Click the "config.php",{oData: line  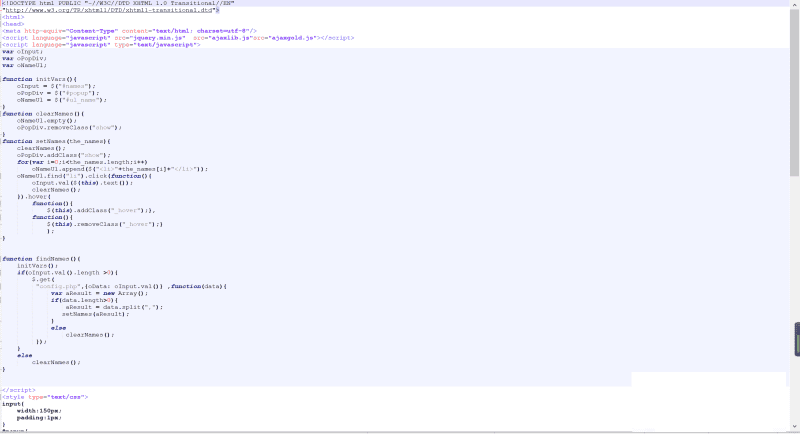click(x=132, y=286)
